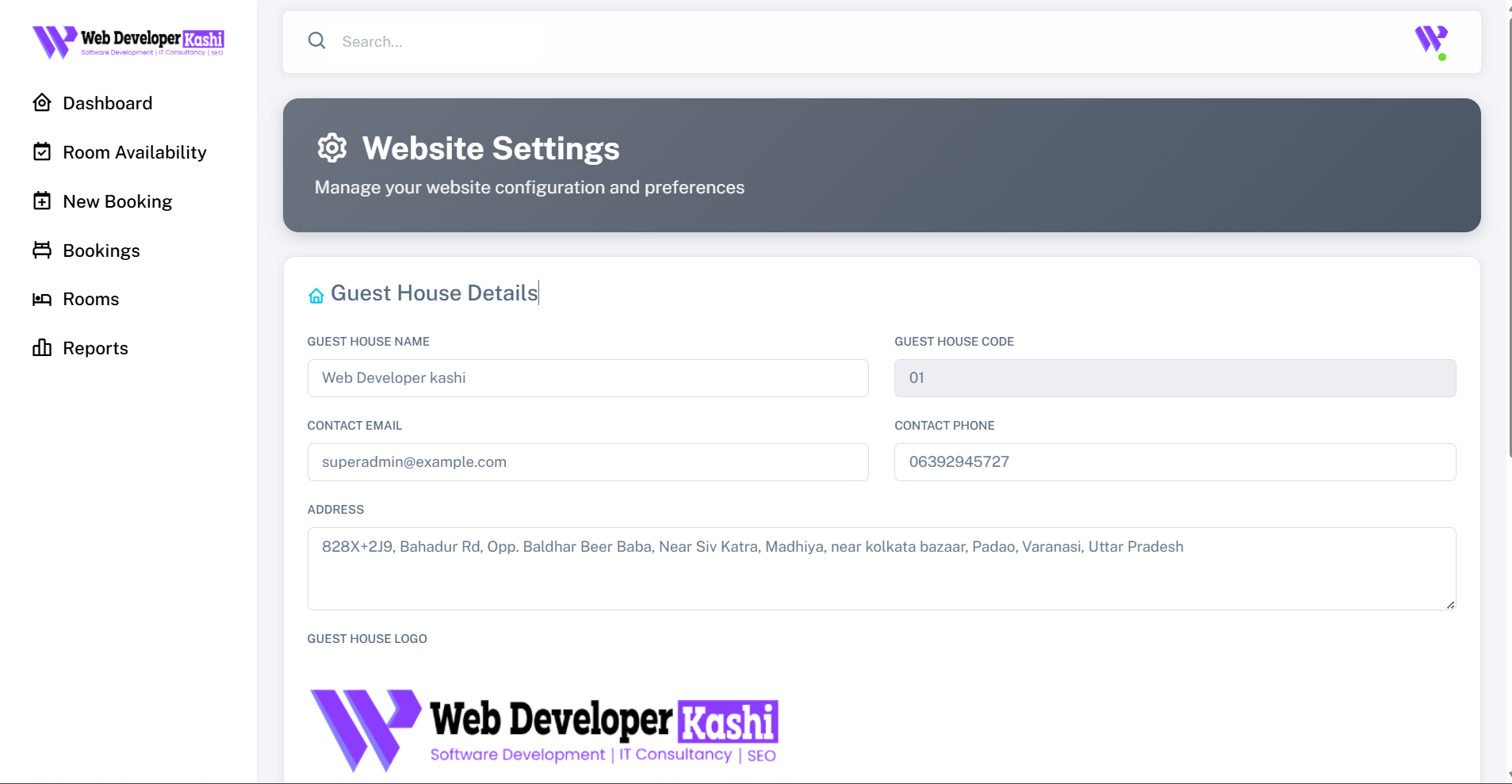Viewport: 1512px width, 784px height.
Task: Click the New Booking plus-calendar icon
Action: click(42, 201)
